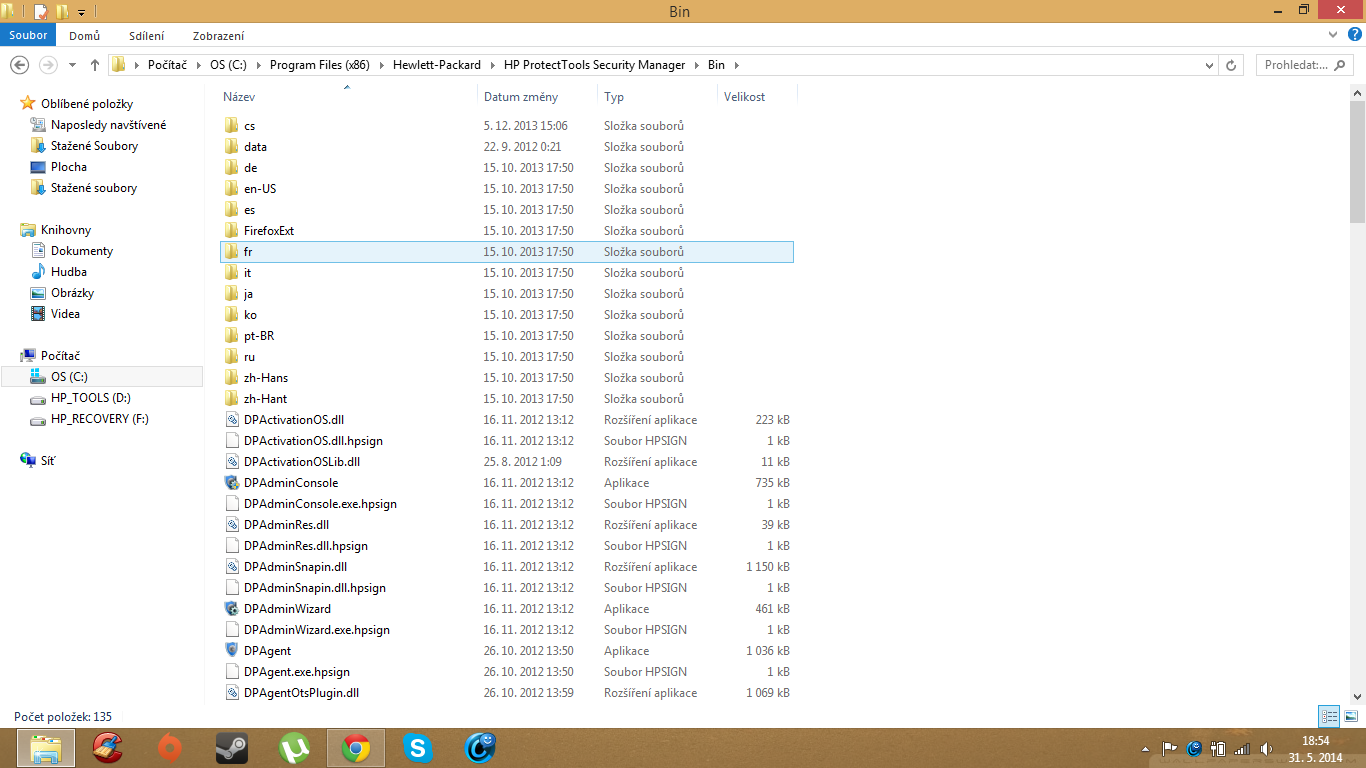Click the DPActivationOS.dll file icon

pos(232,420)
